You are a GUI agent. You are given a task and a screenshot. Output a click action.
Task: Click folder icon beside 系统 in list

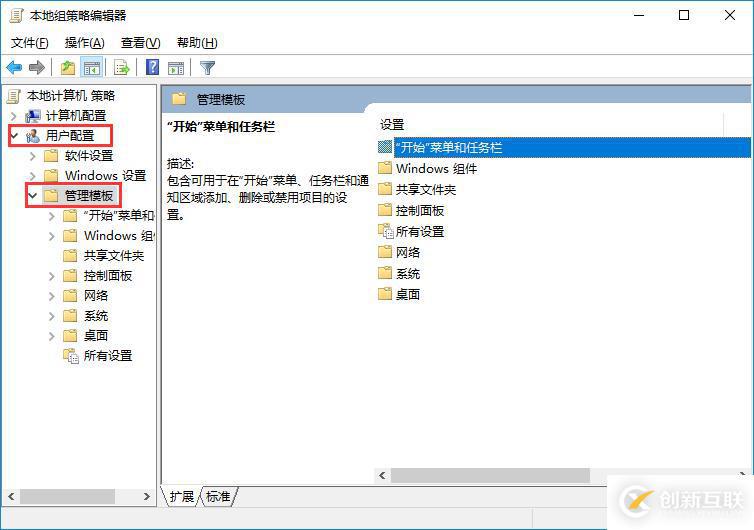click(385, 273)
